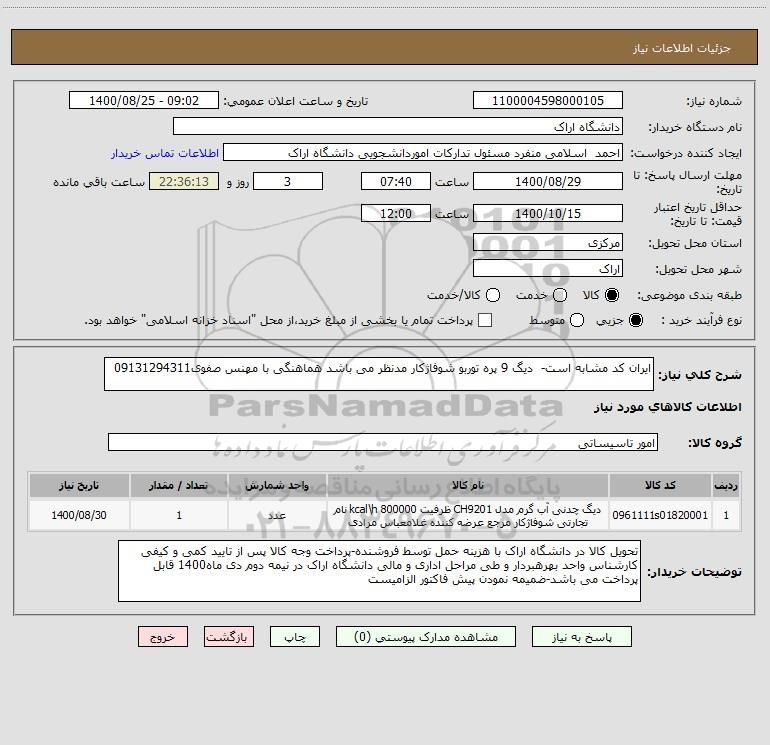The width and height of the screenshot is (770, 745).
Task: Select the جزیی purchase type radio
Action: point(635,320)
